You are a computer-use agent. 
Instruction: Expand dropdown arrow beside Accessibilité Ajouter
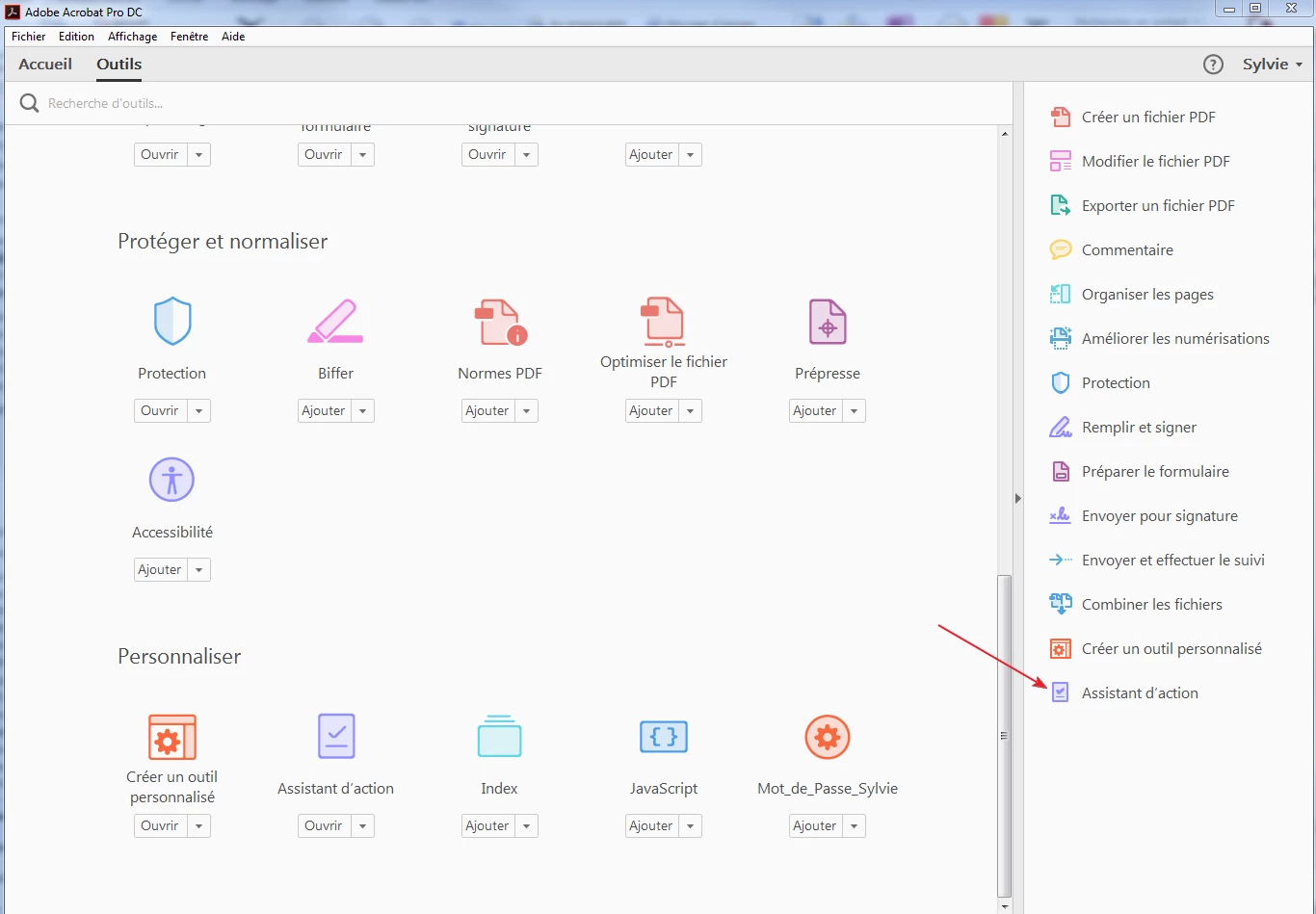click(198, 569)
